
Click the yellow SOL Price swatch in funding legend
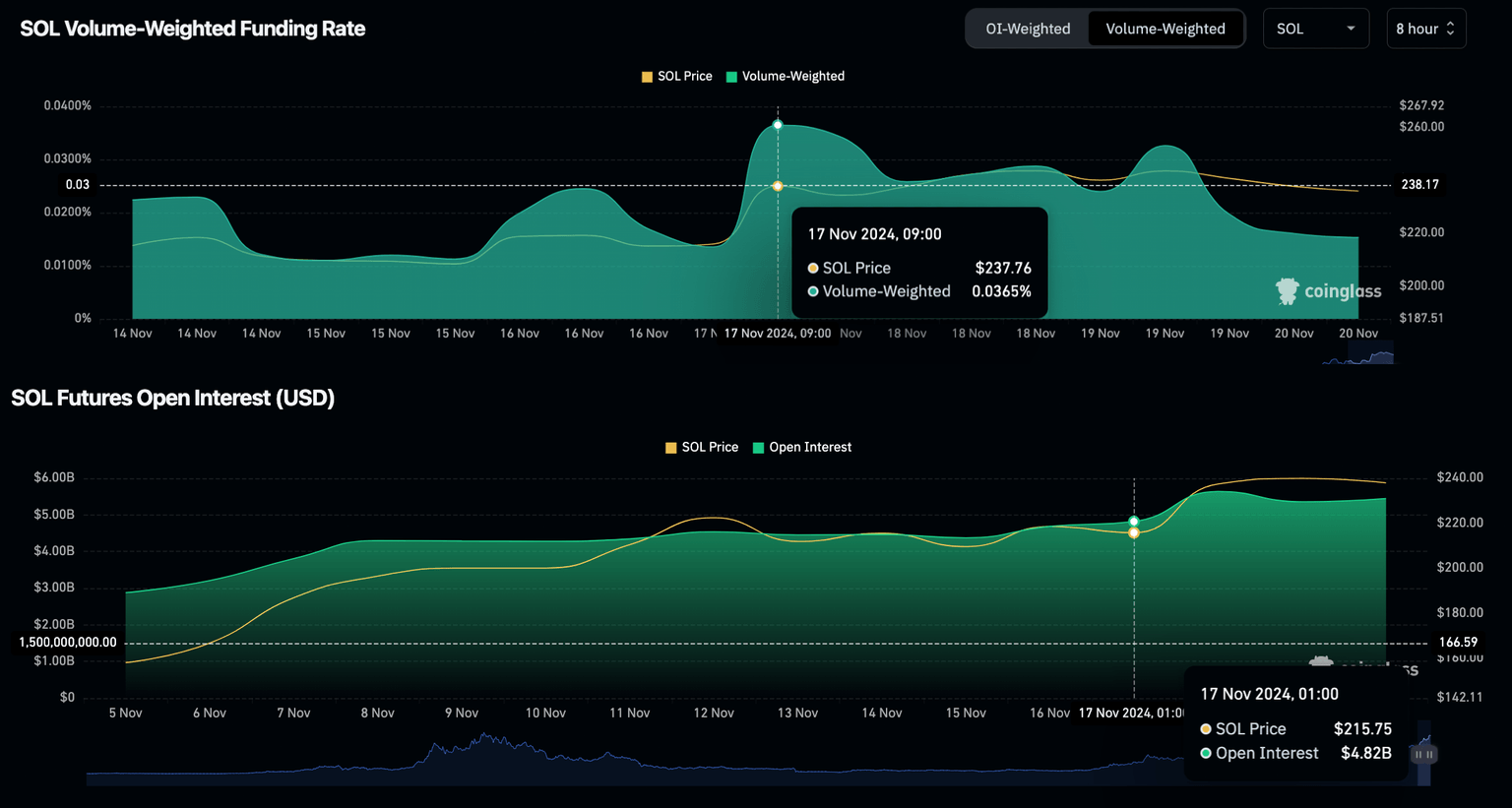647,77
